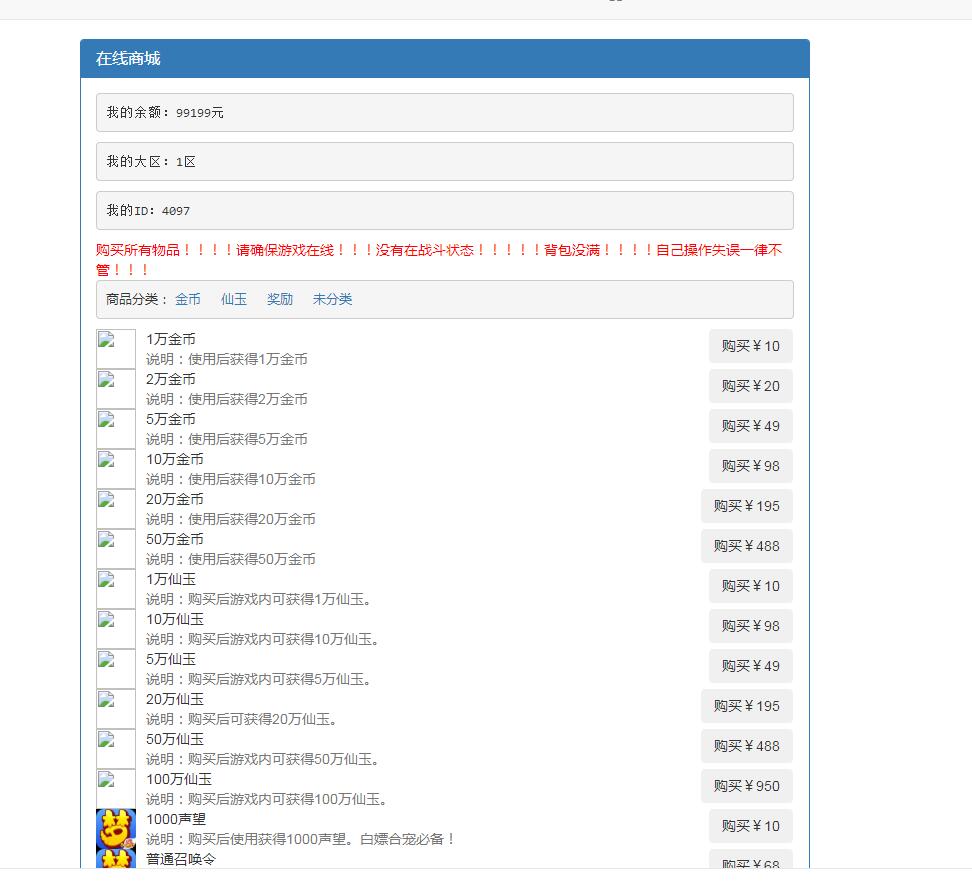
Task: Click the item image beside 100万仙玉
Action: coord(116,789)
